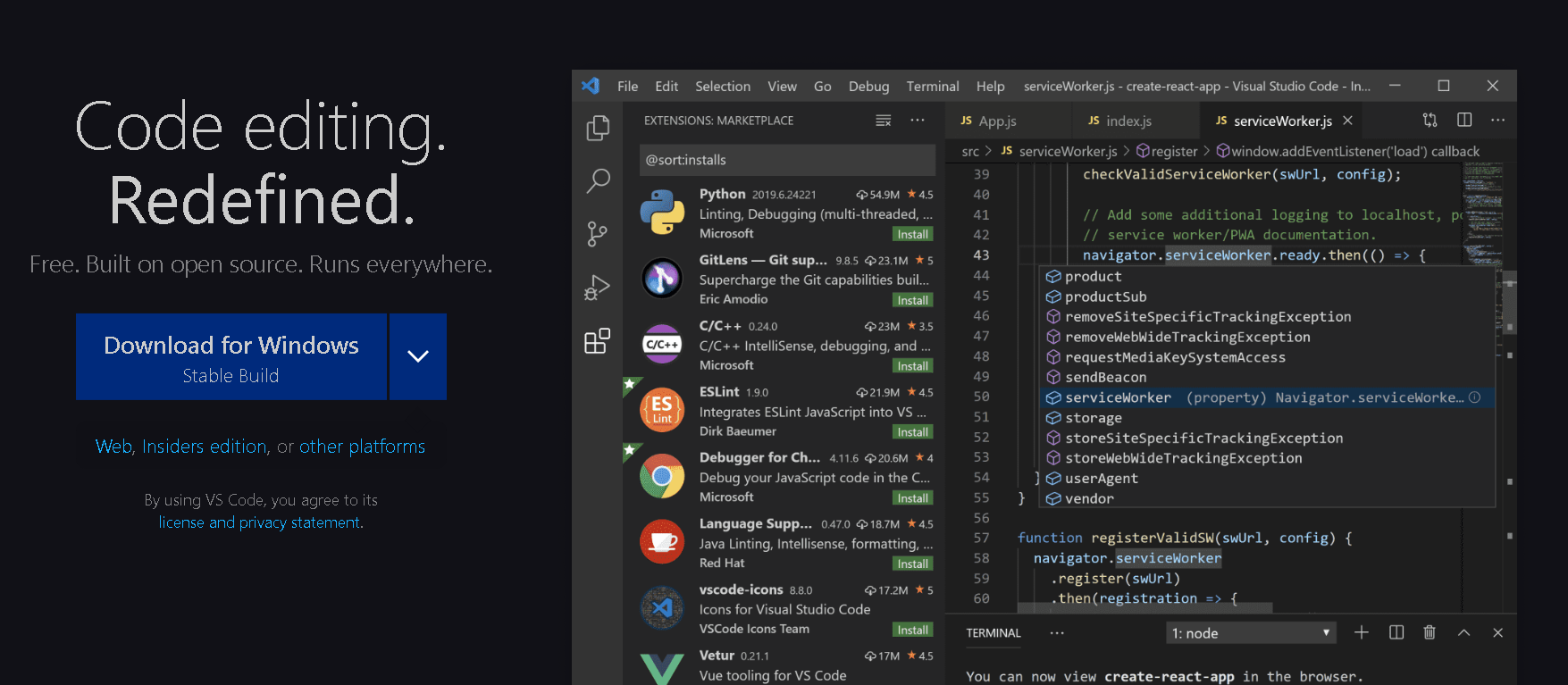Open the View menu
1568x685 pixels.
coord(782,87)
